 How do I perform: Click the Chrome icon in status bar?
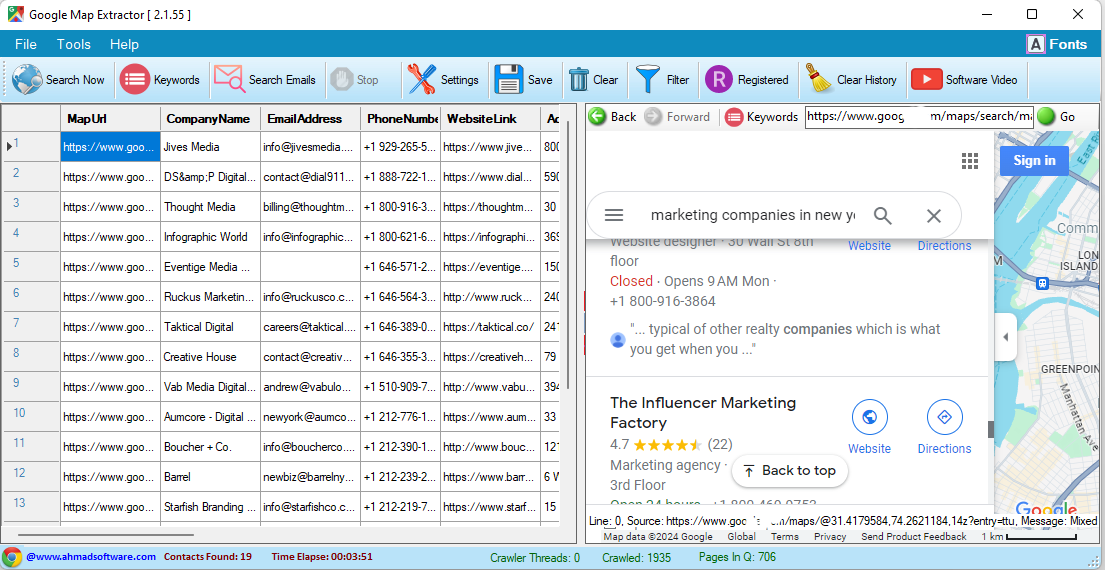pos(12,557)
